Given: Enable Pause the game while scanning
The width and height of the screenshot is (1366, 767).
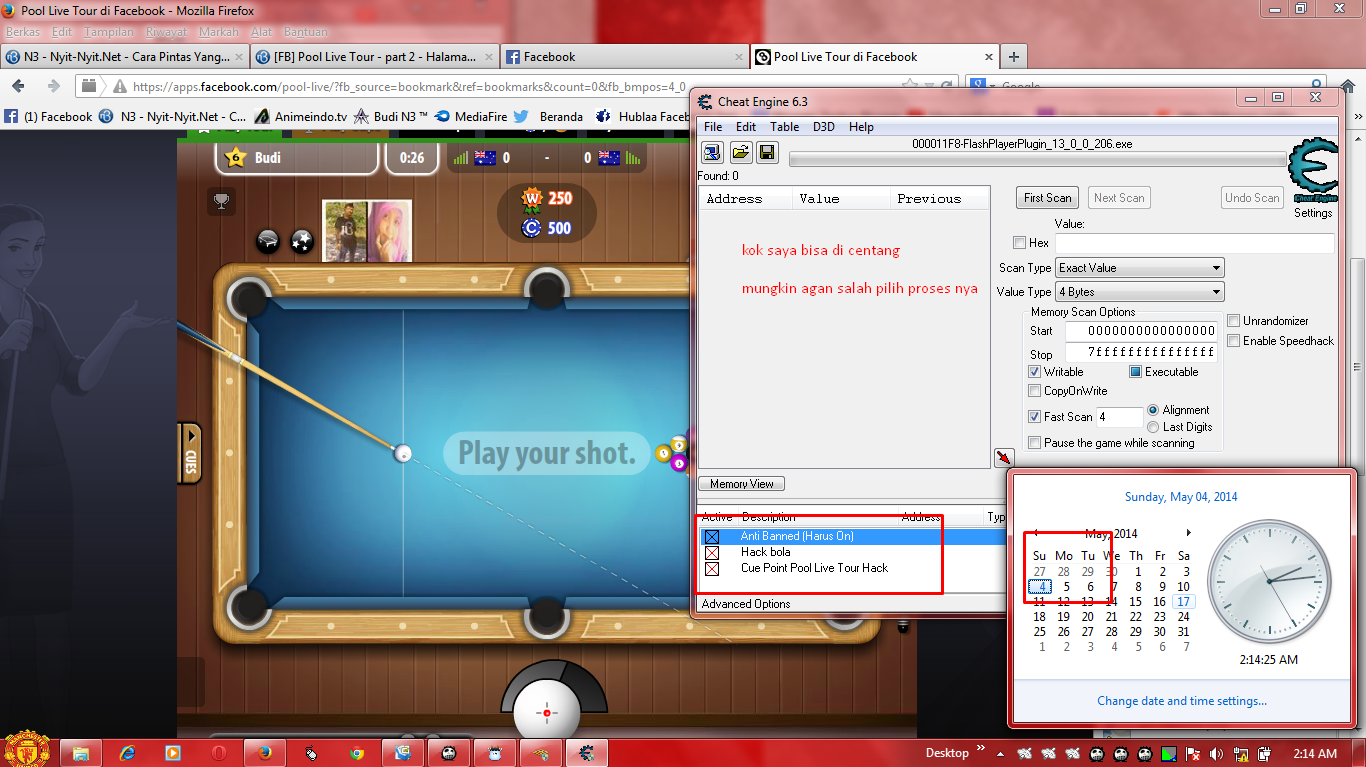Looking at the screenshot, I should 1035,443.
